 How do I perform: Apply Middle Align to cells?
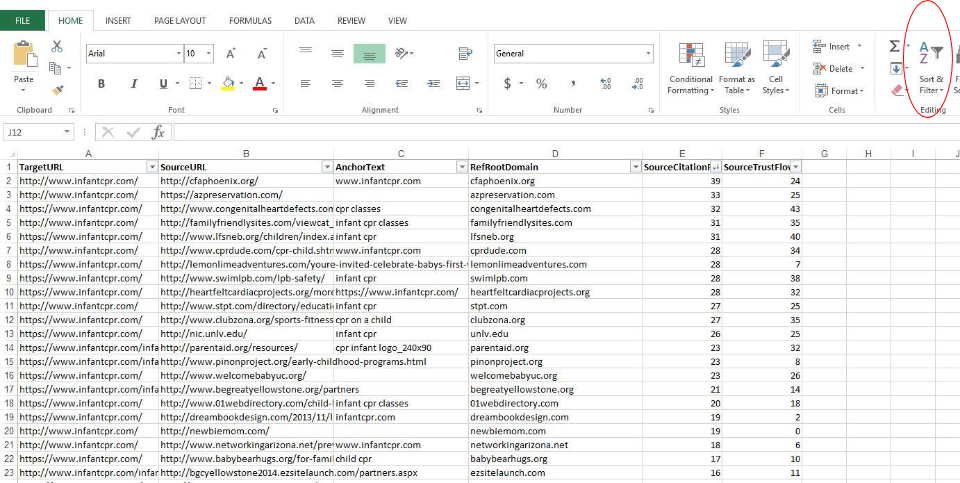[337, 54]
